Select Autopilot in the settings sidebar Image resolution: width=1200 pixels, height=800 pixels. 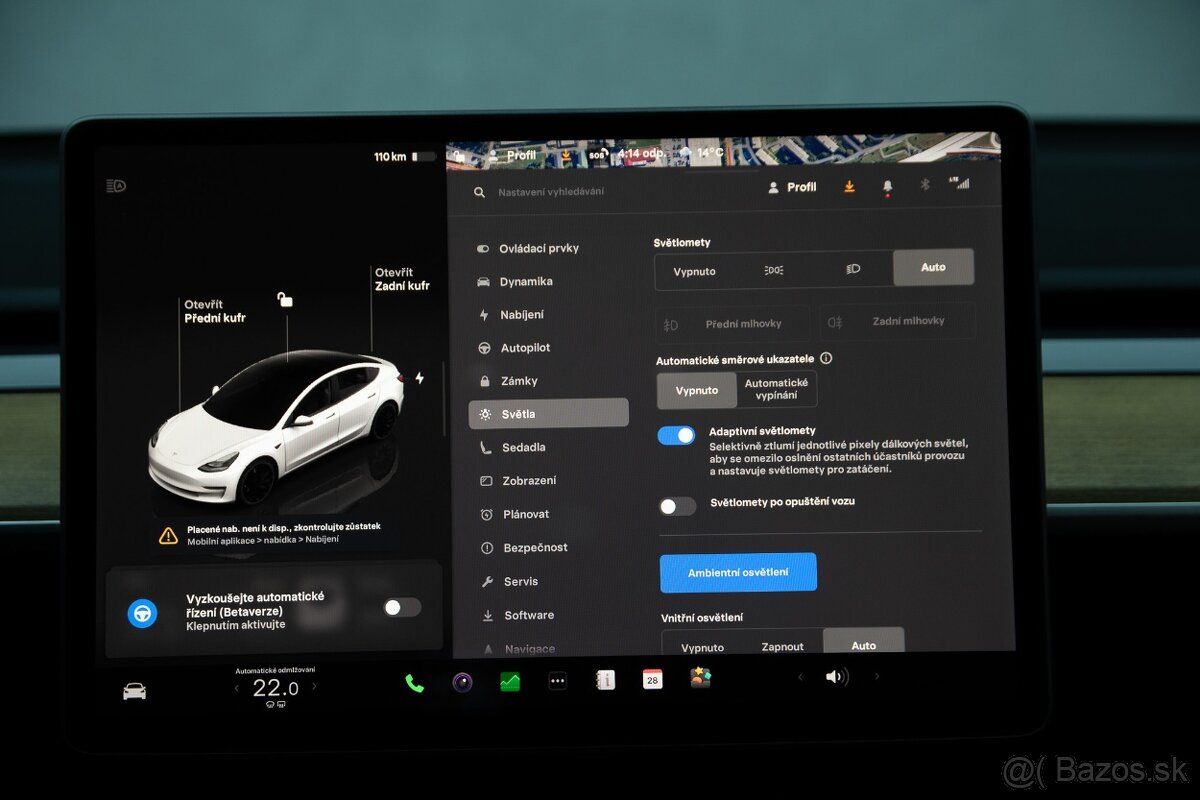(528, 347)
